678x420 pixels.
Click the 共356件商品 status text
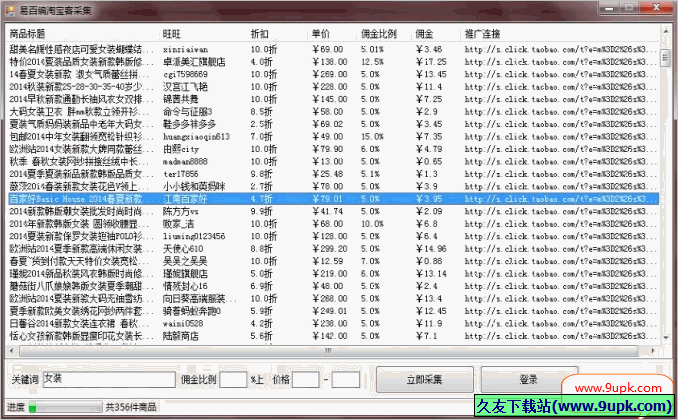tap(131, 407)
